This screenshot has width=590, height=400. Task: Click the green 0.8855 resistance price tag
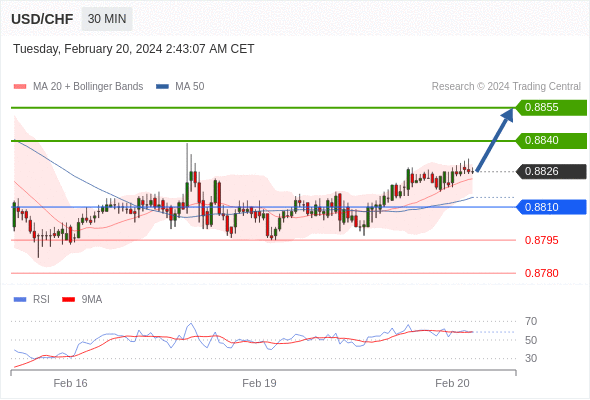(551, 108)
